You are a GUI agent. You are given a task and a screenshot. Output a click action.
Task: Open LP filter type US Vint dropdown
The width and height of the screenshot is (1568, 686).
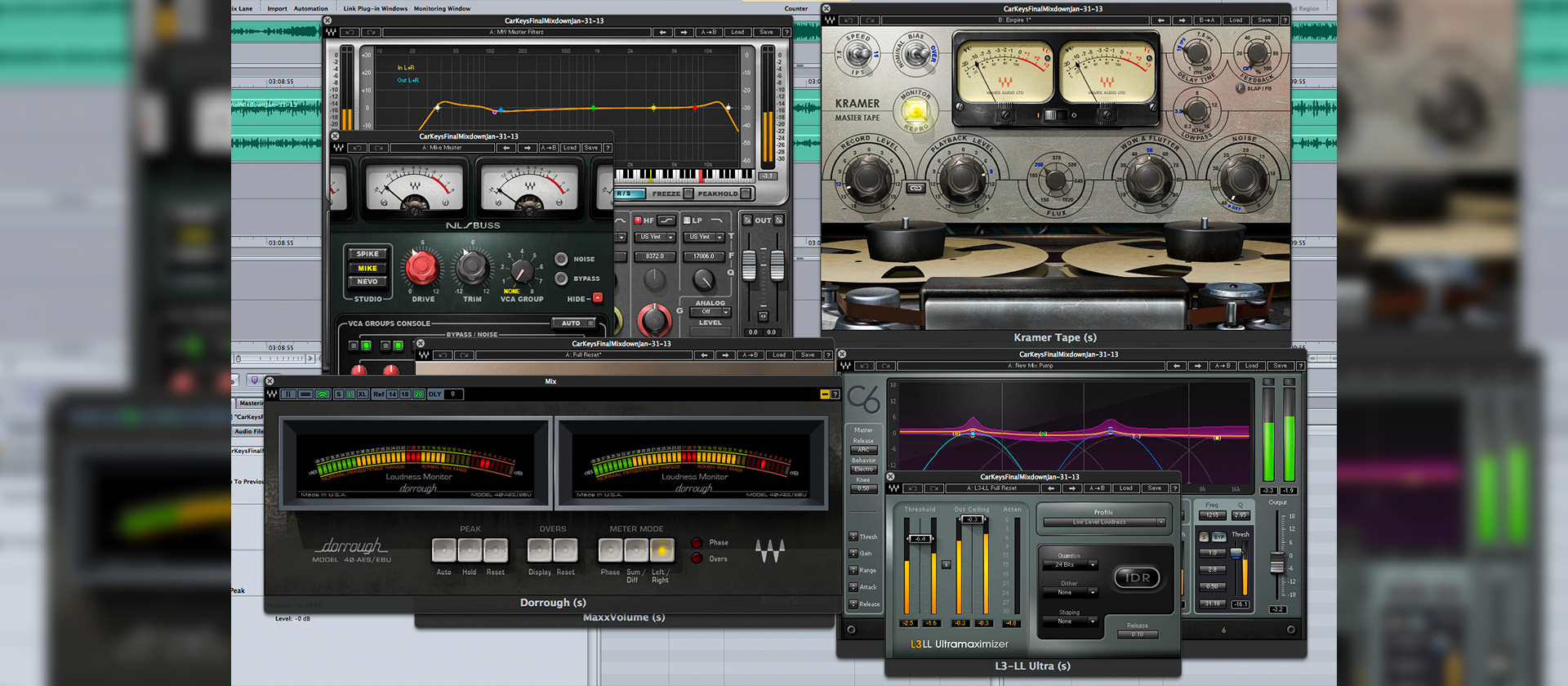[704, 237]
